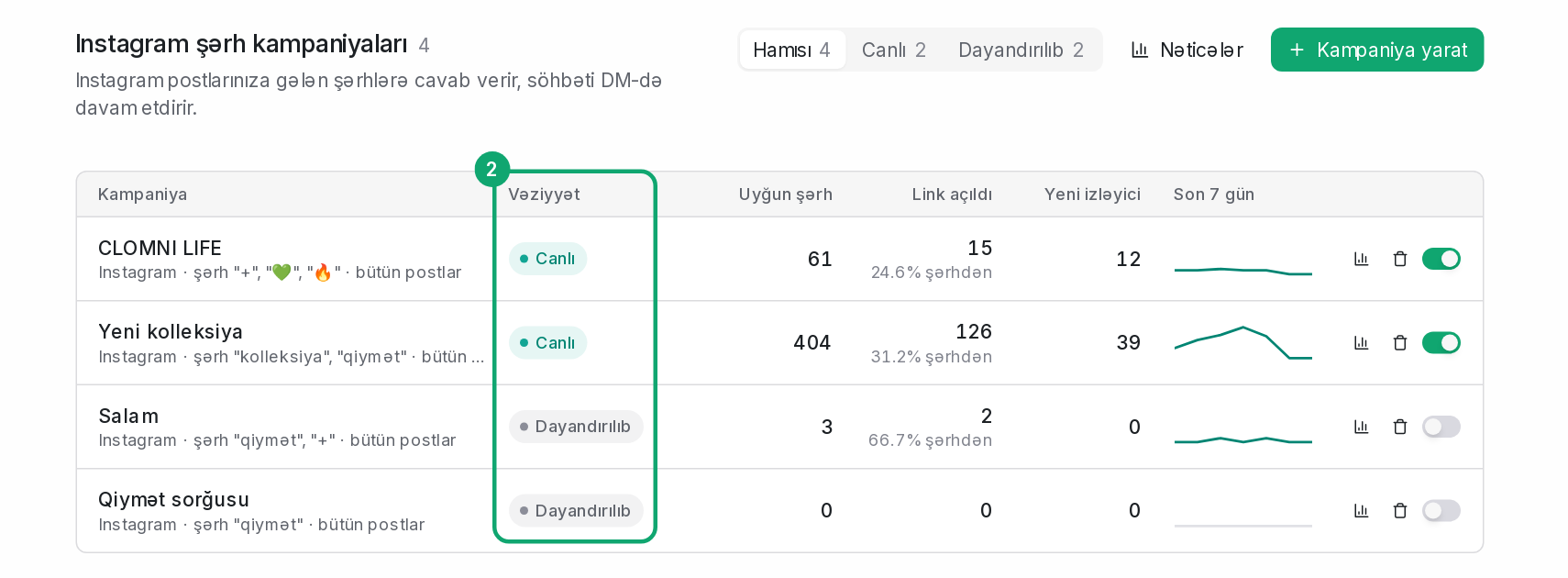1568x578 pixels.
Task: Click the Kampaniya yarat button
Action: pyautogui.click(x=1376, y=50)
